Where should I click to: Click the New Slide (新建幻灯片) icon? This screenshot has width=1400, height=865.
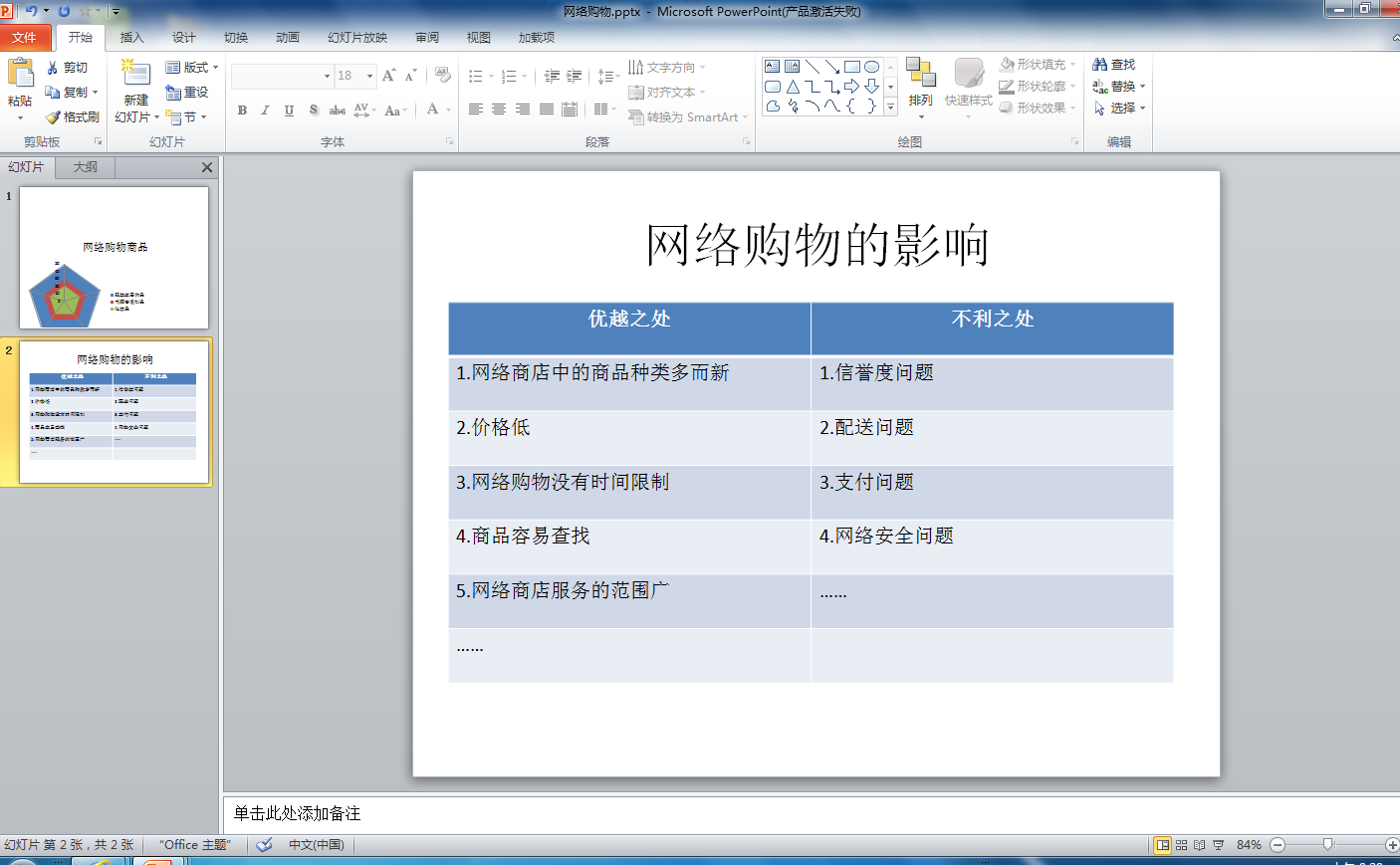coord(135,73)
